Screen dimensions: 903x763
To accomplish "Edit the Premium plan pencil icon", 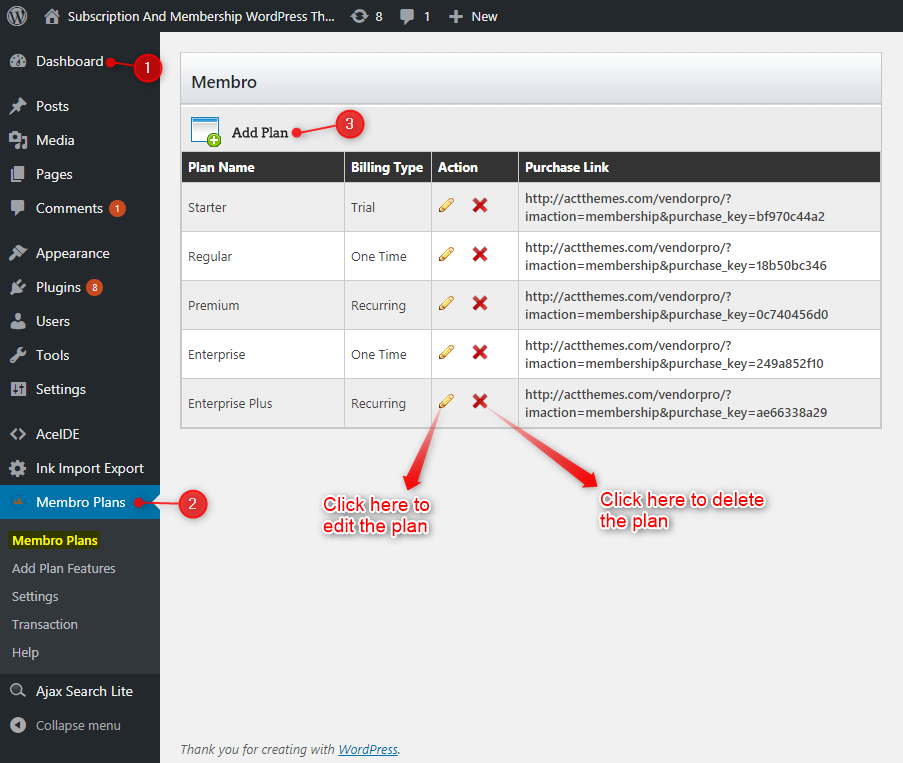I will click(x=446, y=303).
